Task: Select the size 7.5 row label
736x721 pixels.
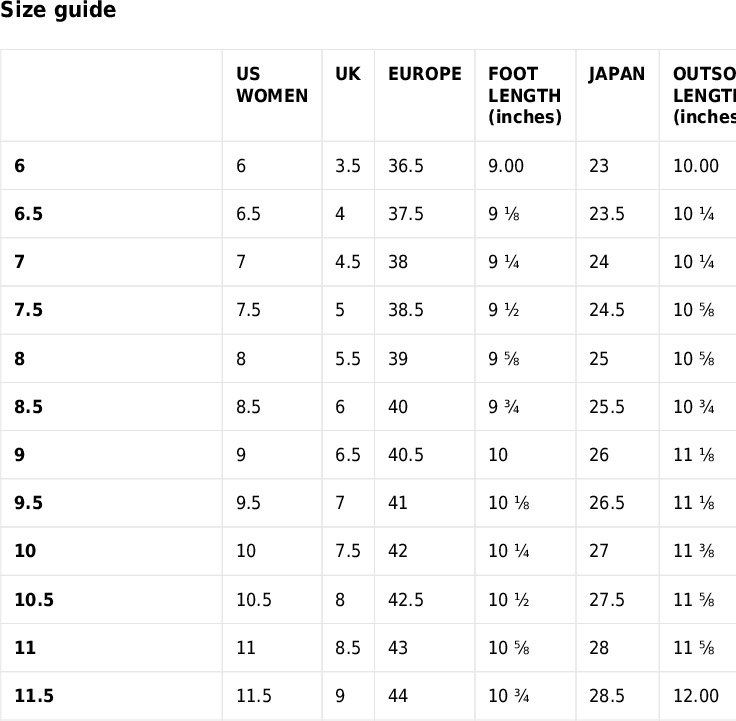Action: pyautogui.click(x=29, y=310)
